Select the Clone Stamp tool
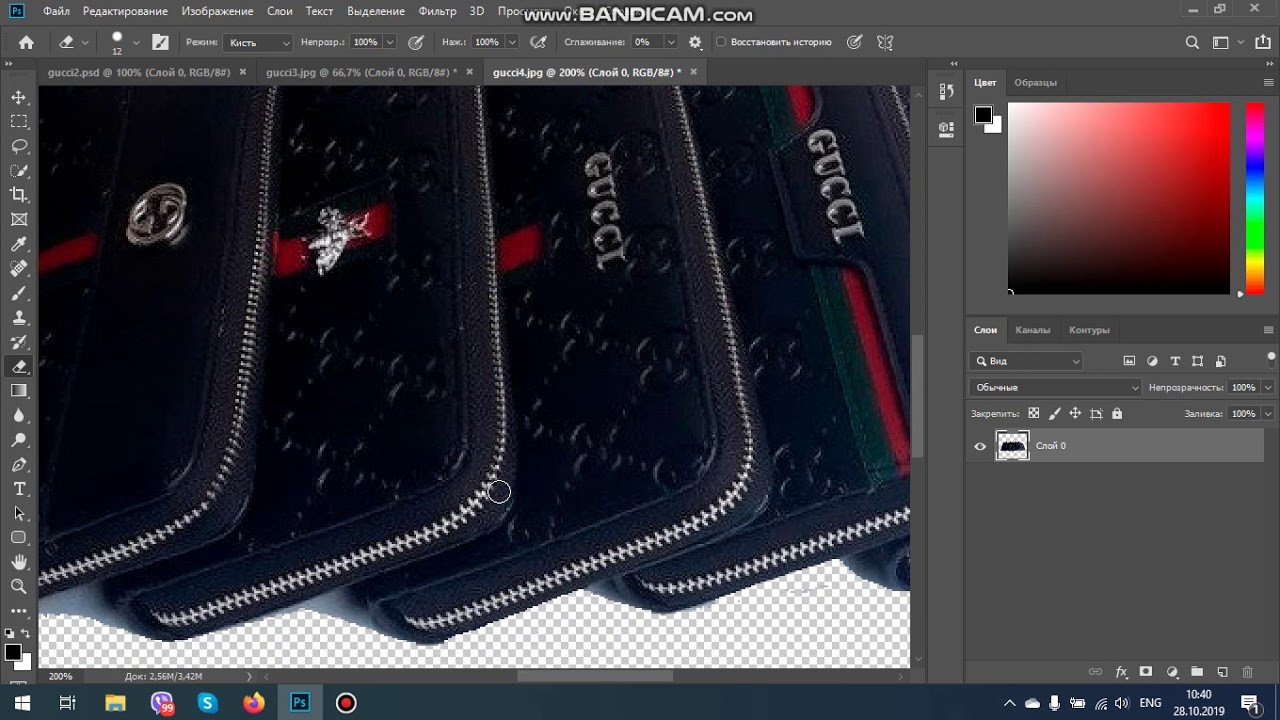The image size is (1280, 720). click(x=19, y=317)
